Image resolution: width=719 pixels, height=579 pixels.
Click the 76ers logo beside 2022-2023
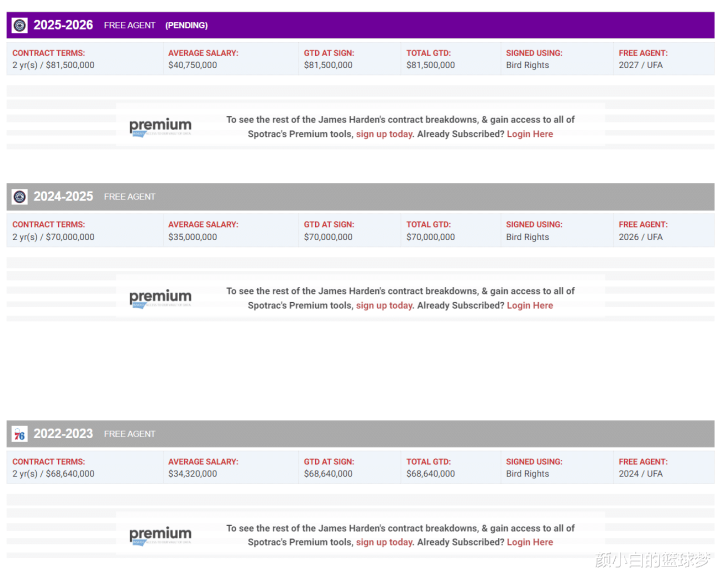point(20,434)
